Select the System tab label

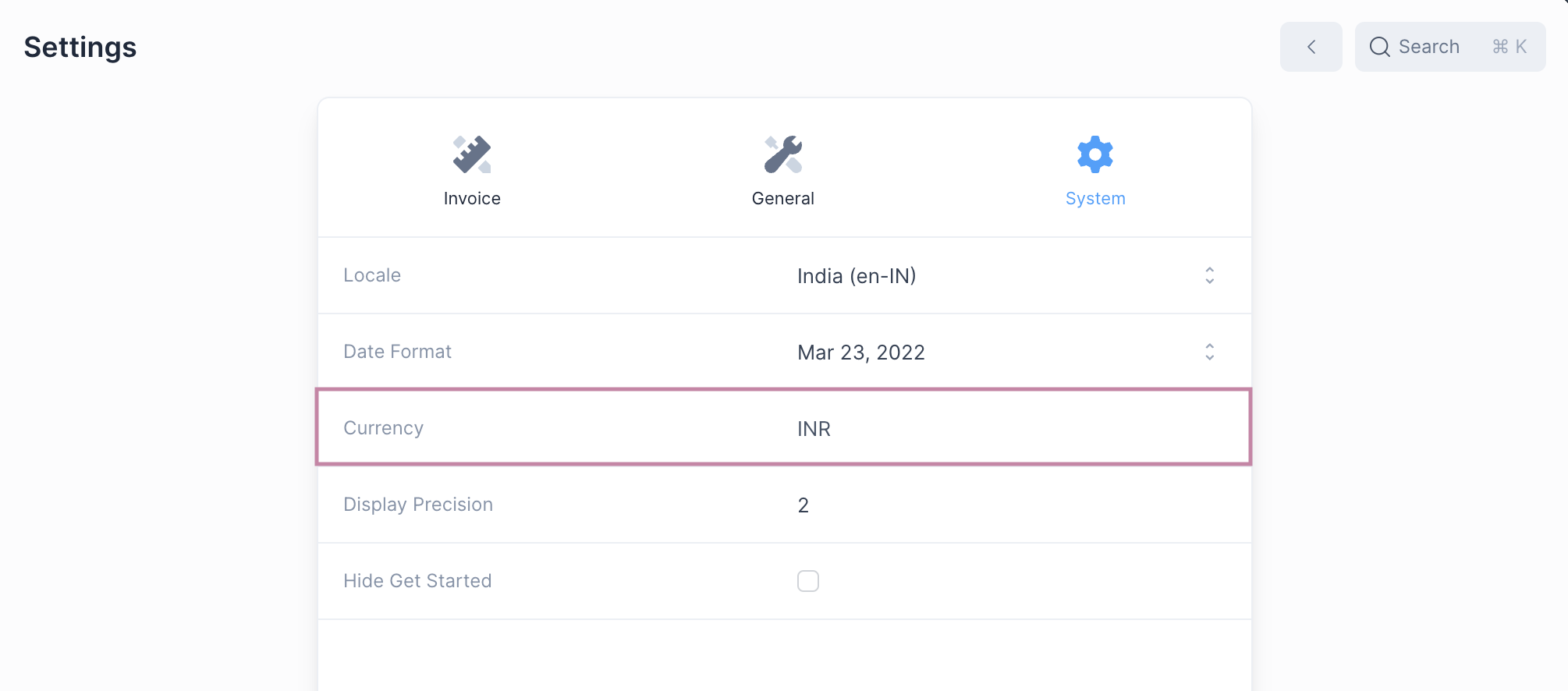pyautogui.click(x=1095, y=199)
